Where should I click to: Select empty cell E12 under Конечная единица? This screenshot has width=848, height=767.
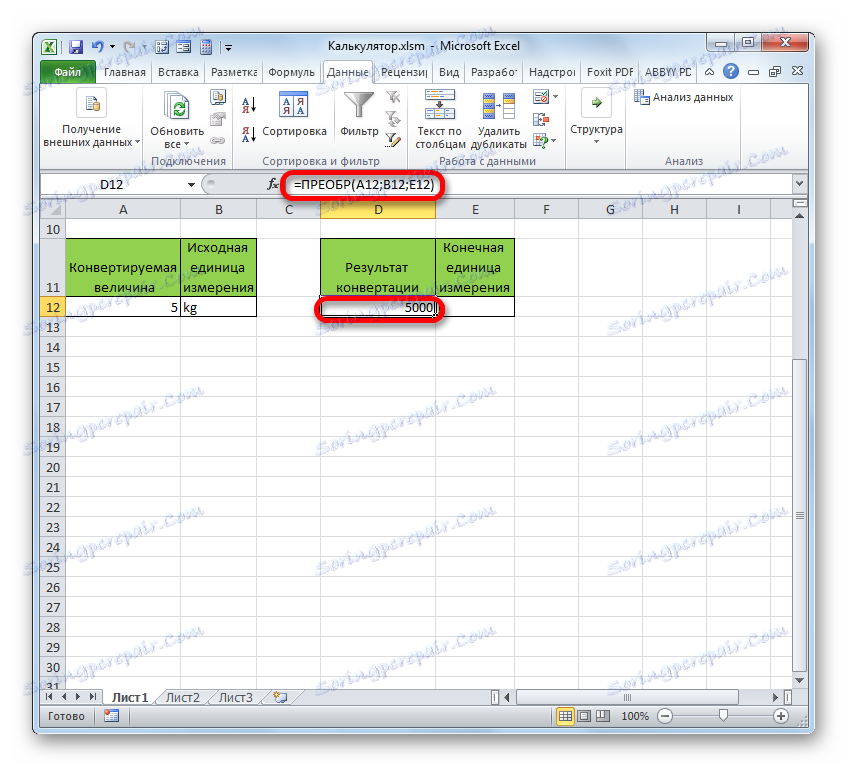pyautogui.click(x=475, y=307)
